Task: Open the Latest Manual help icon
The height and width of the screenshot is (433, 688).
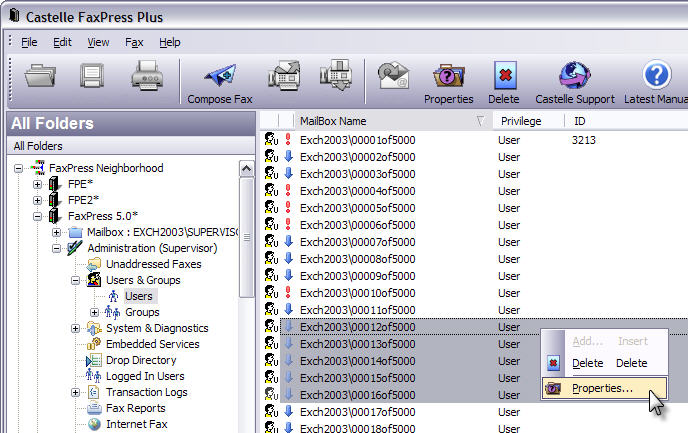Action: pos(656,78)
